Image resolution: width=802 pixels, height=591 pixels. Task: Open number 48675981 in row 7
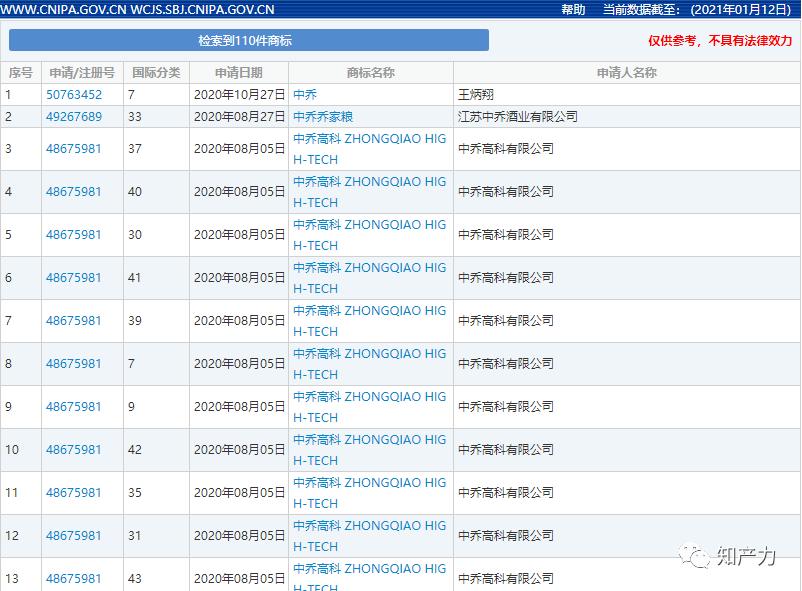coord(74,321)
